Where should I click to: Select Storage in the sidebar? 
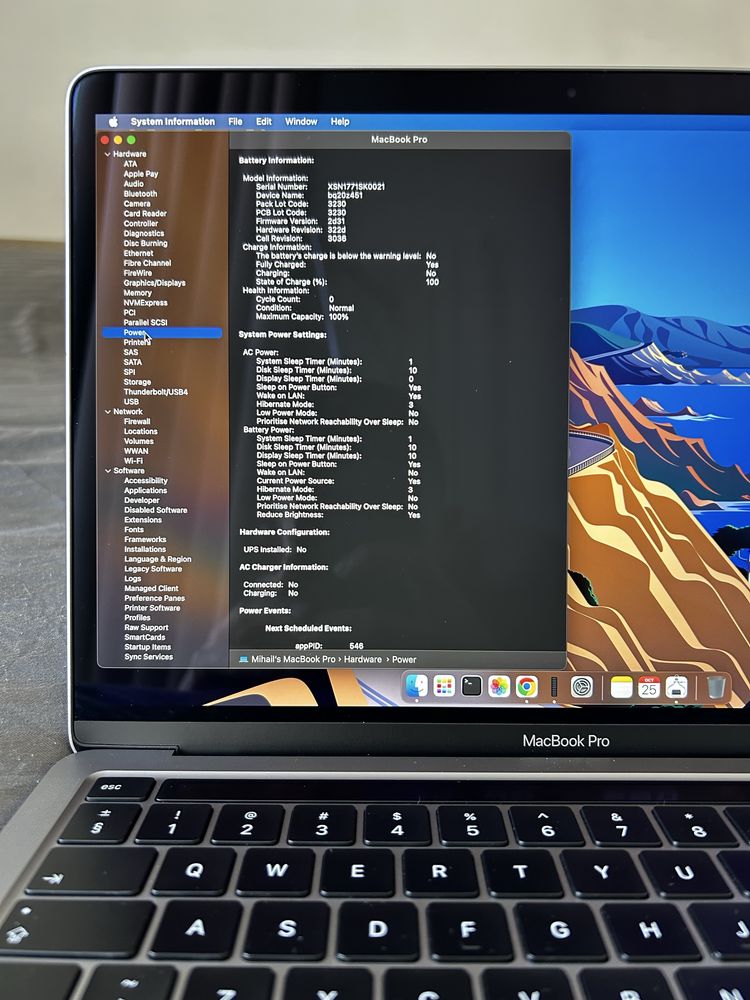click(x=137, y=382)
